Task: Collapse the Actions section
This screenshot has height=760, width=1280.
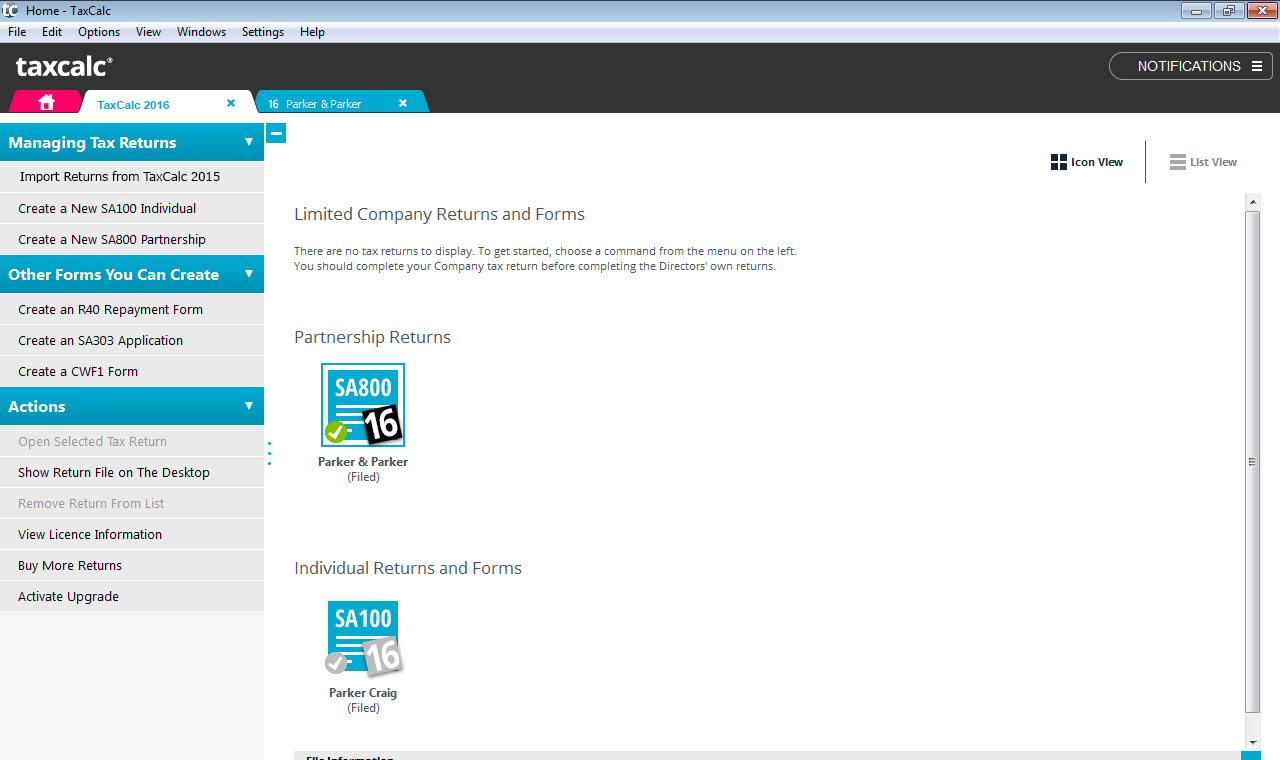Action: (249, 406)
